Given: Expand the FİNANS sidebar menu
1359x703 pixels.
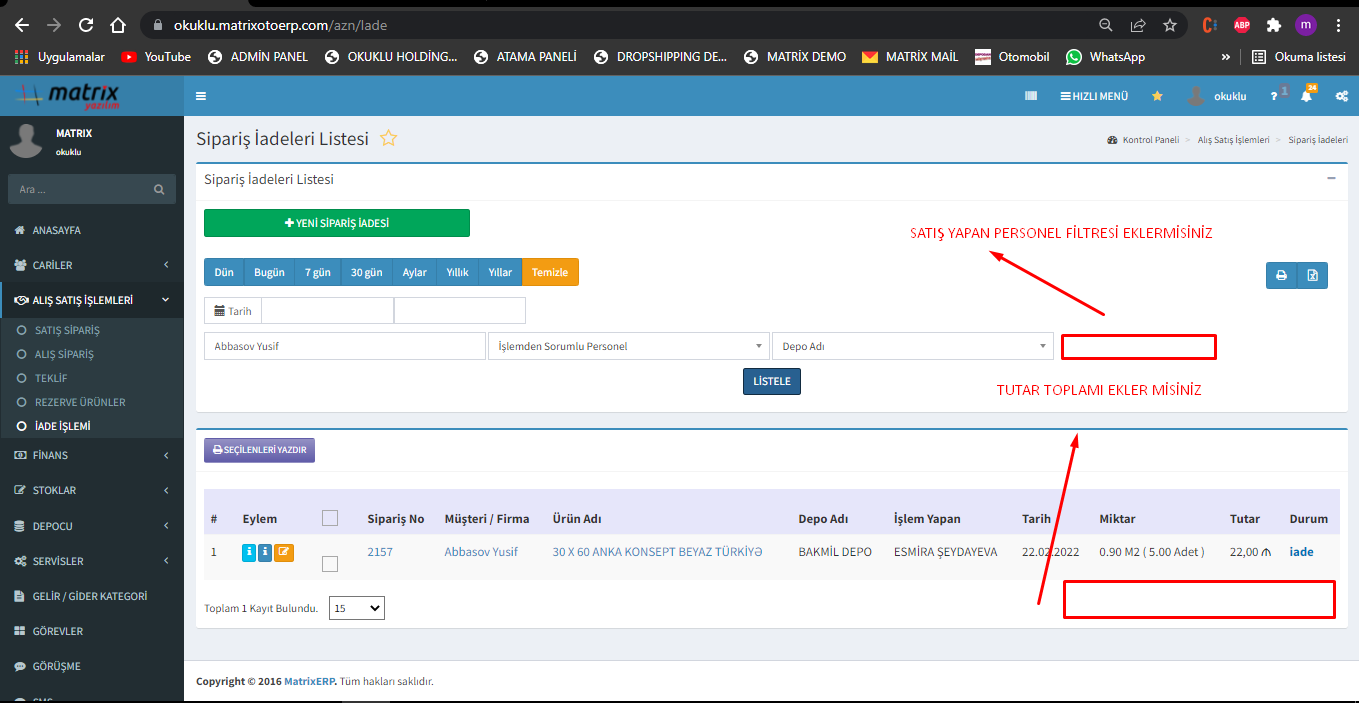Looking at the screenshot, I should [92, 455].
